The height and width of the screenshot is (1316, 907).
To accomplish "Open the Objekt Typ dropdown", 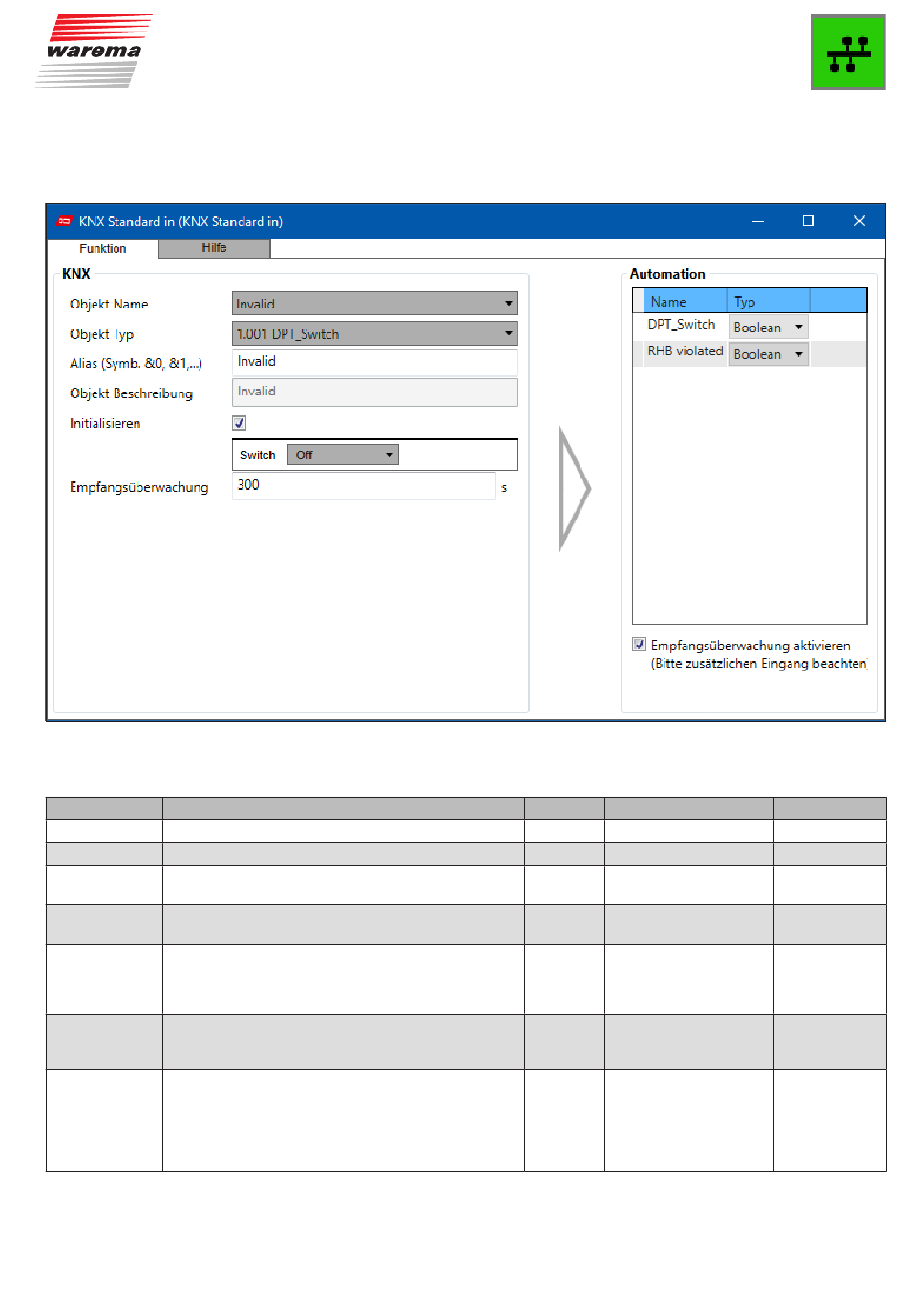I will click(374, 333).
